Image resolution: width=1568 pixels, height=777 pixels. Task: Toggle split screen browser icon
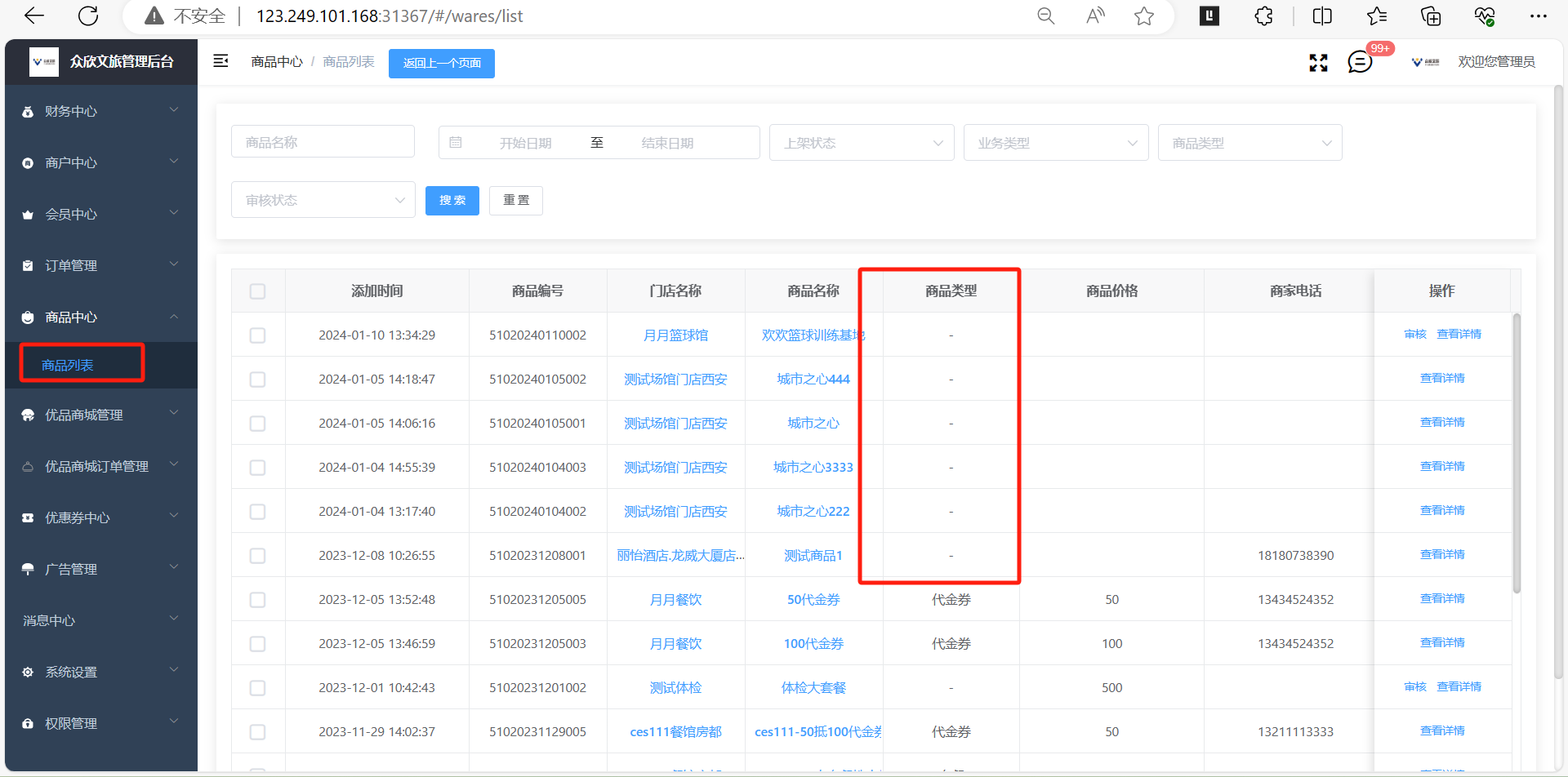click(1322, 16)
